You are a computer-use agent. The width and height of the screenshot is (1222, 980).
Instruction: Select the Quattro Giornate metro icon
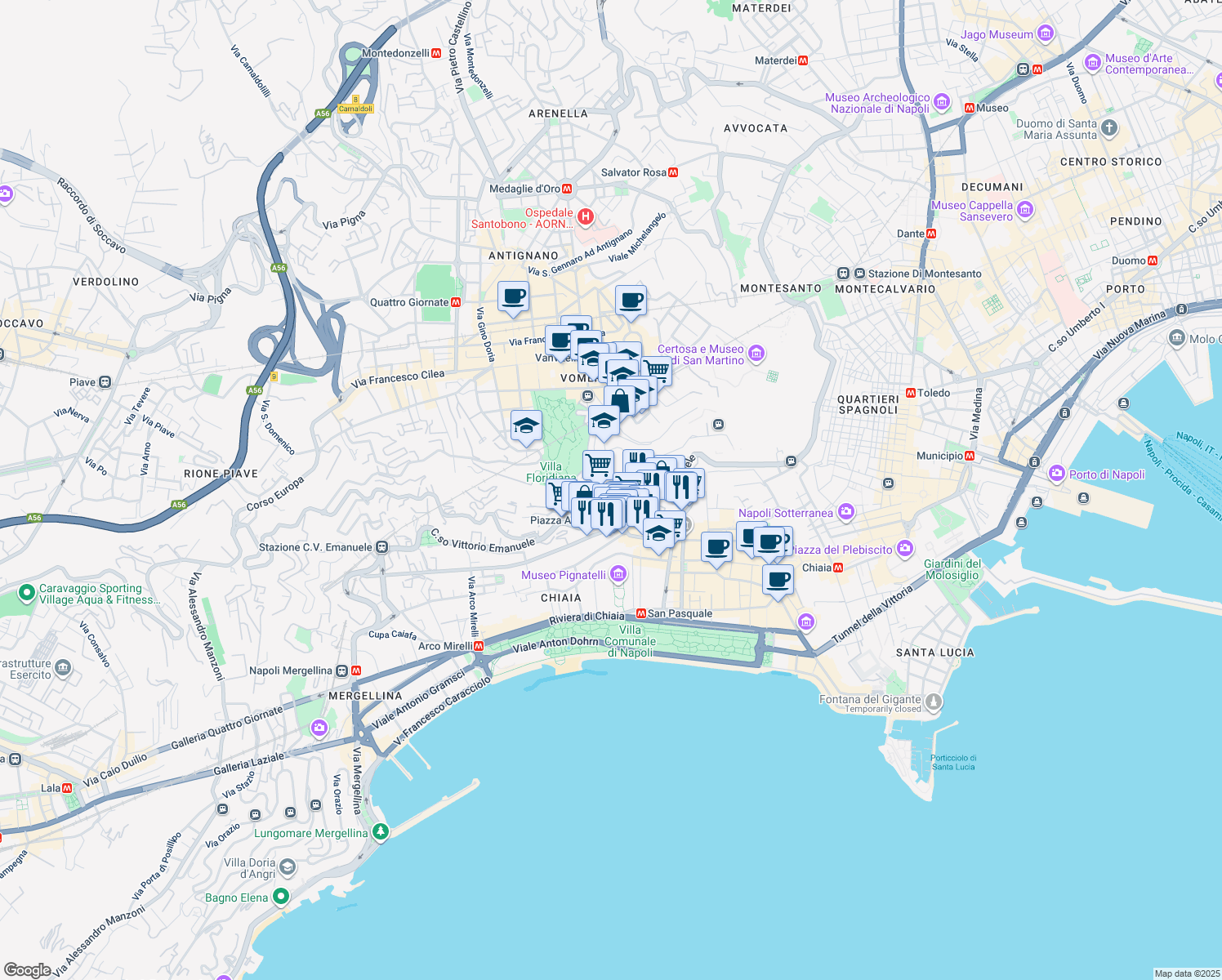tap(456, 302)
